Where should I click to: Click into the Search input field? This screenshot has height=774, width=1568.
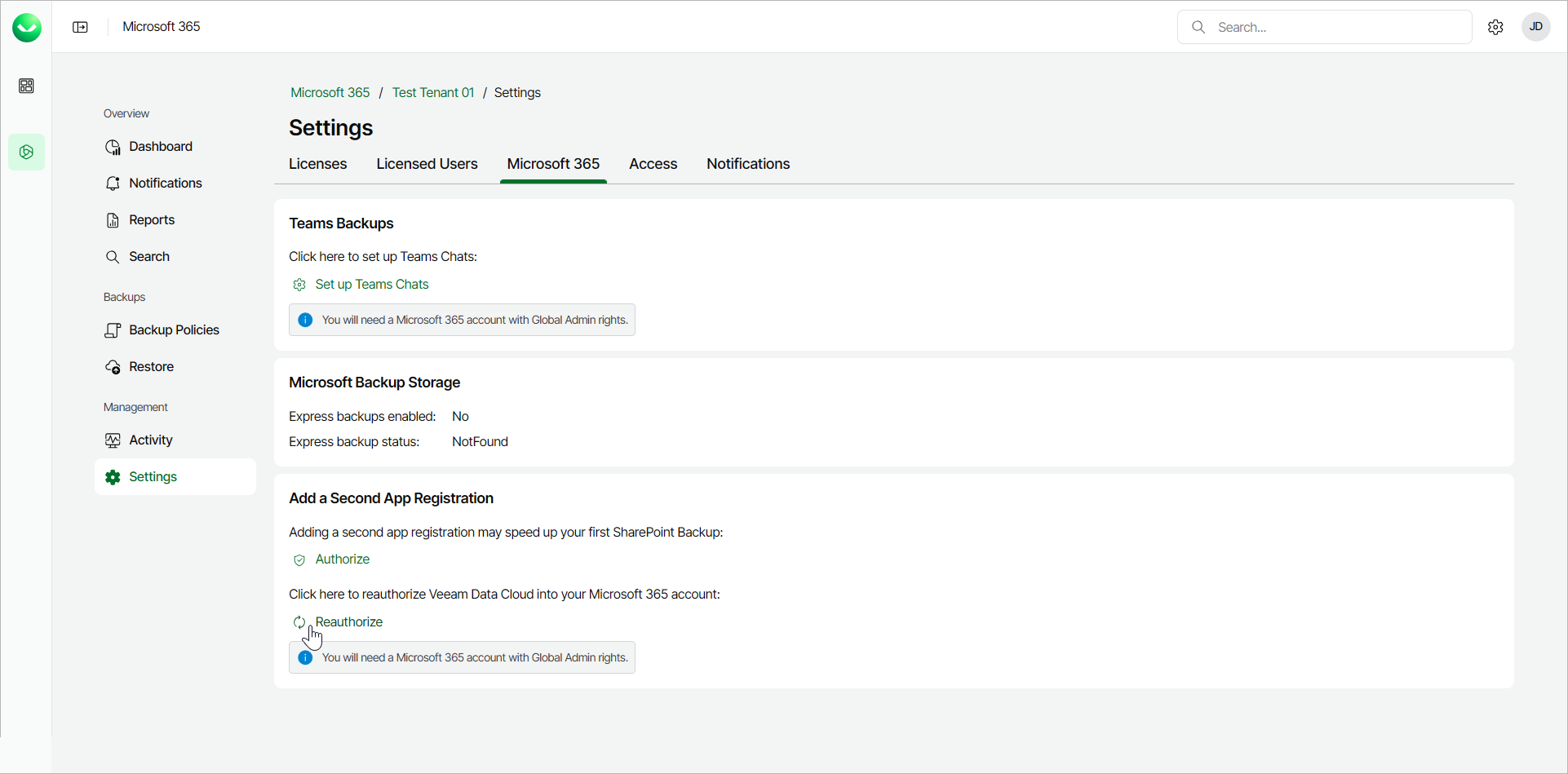click(x=1338, y=27)
